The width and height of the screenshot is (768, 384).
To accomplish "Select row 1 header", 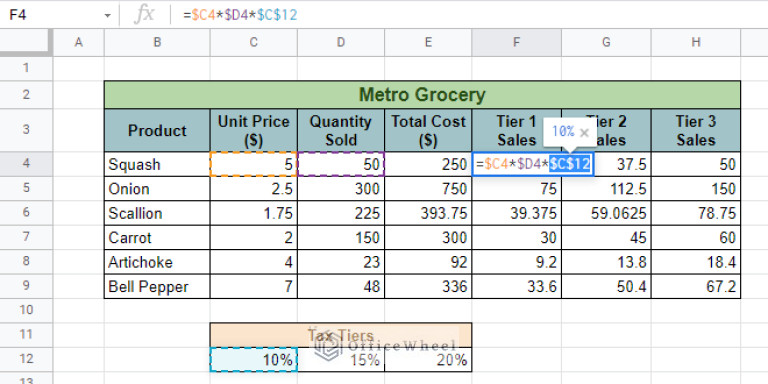I will pyautogui.click(x=26, y=68).
